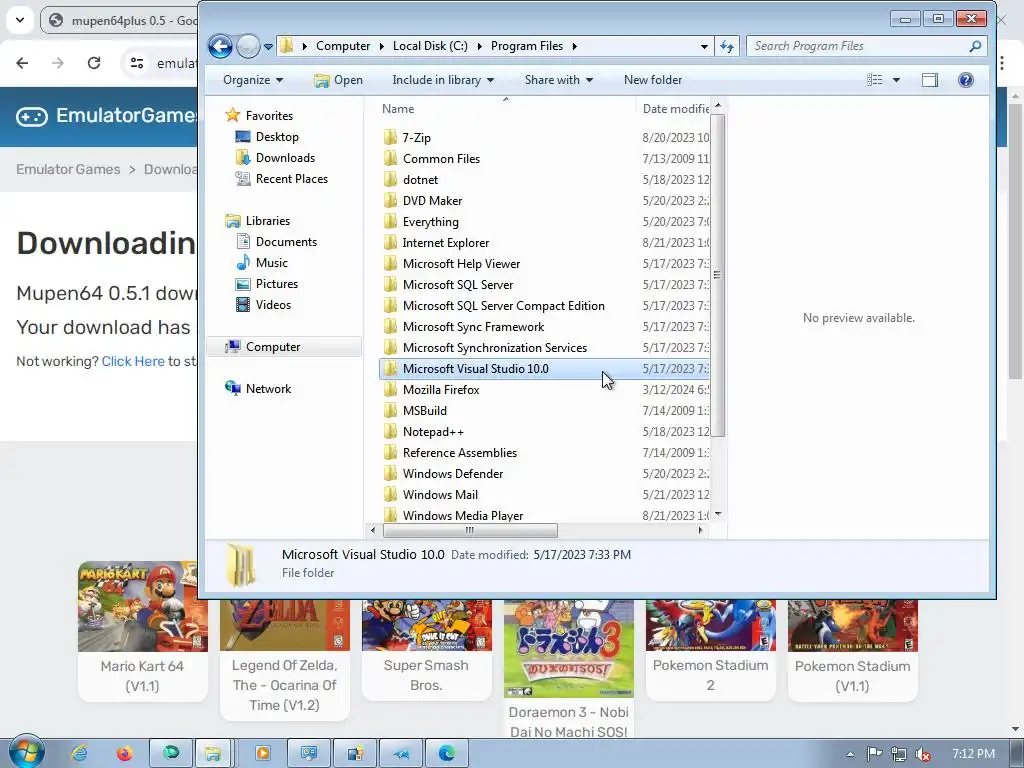Open the Edge browser taskbar icon
The height and width of the screenshot is (768, 1024).
pos(447,754)
